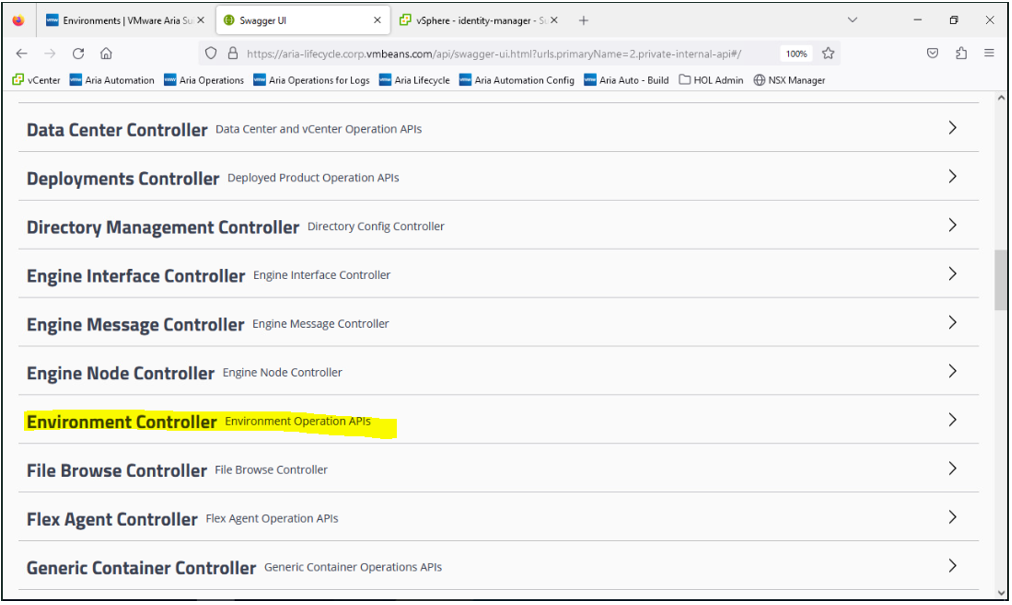Click the Data Center Controller heading
Viewport: 1012px width, 605px height.
pyautogui.click(x=117, y=130)
